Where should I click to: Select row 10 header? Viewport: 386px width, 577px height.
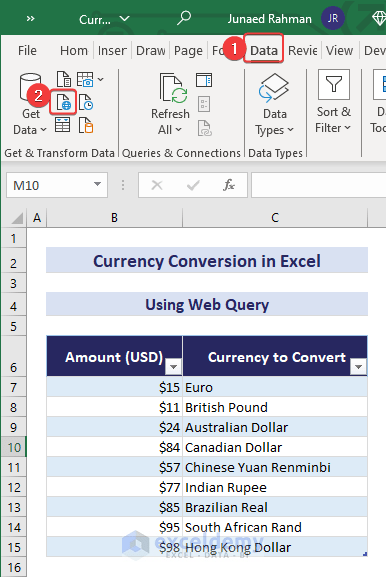14,447
